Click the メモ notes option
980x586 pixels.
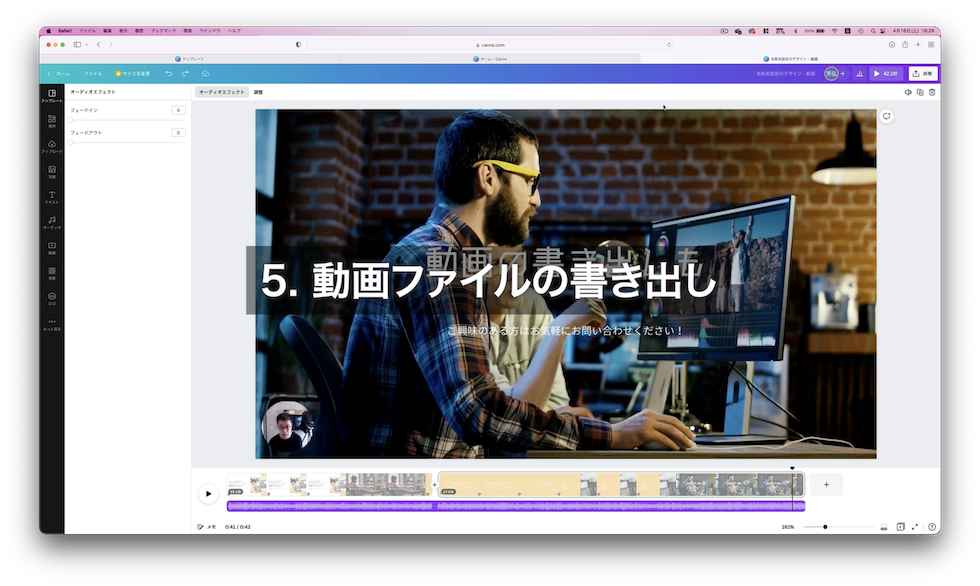(x=208, y=525)
